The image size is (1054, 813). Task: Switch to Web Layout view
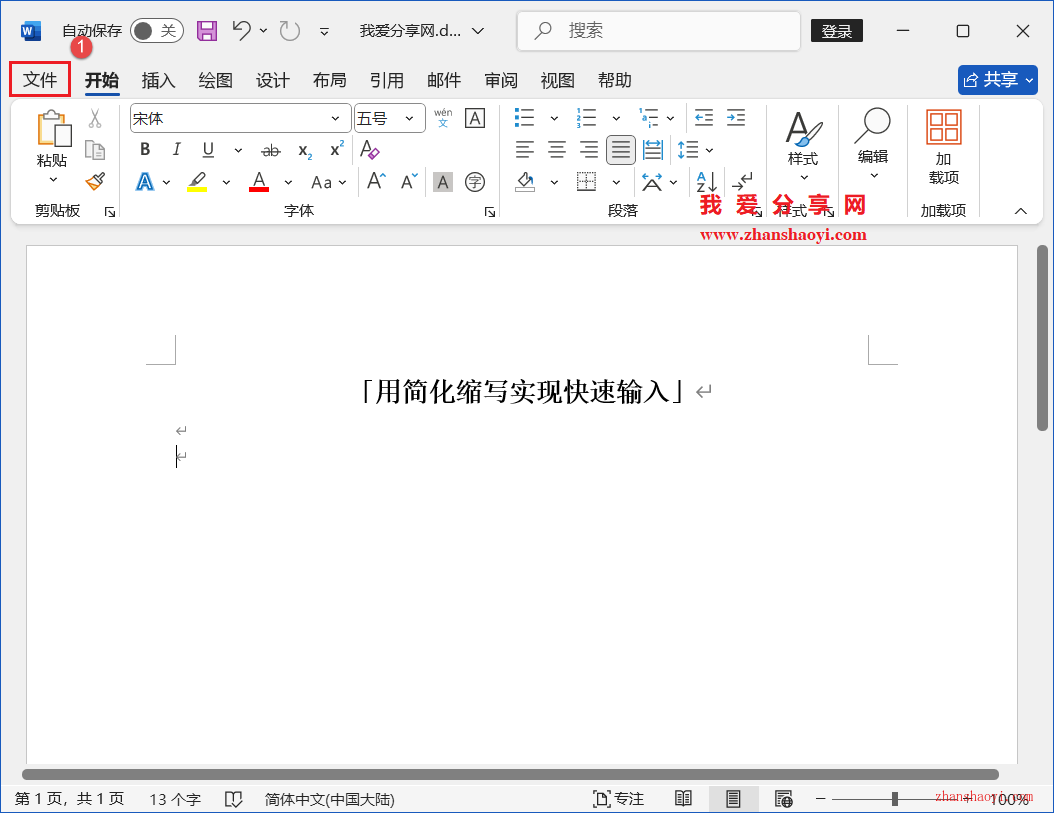(783, 799)
